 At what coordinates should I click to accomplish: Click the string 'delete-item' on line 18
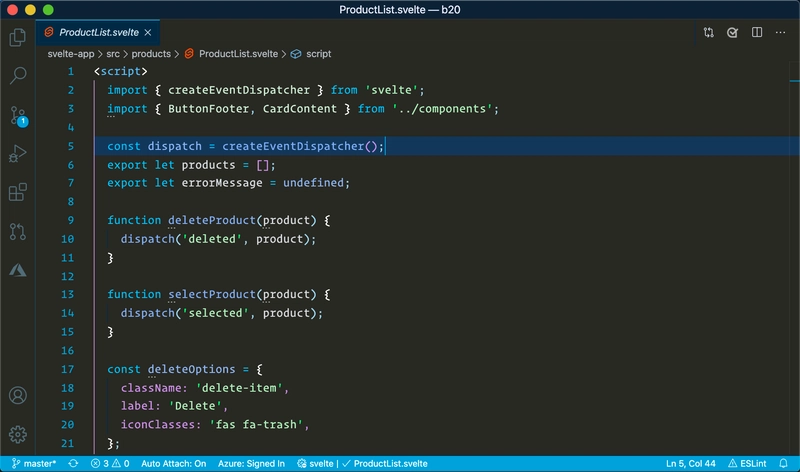(239, 388)
